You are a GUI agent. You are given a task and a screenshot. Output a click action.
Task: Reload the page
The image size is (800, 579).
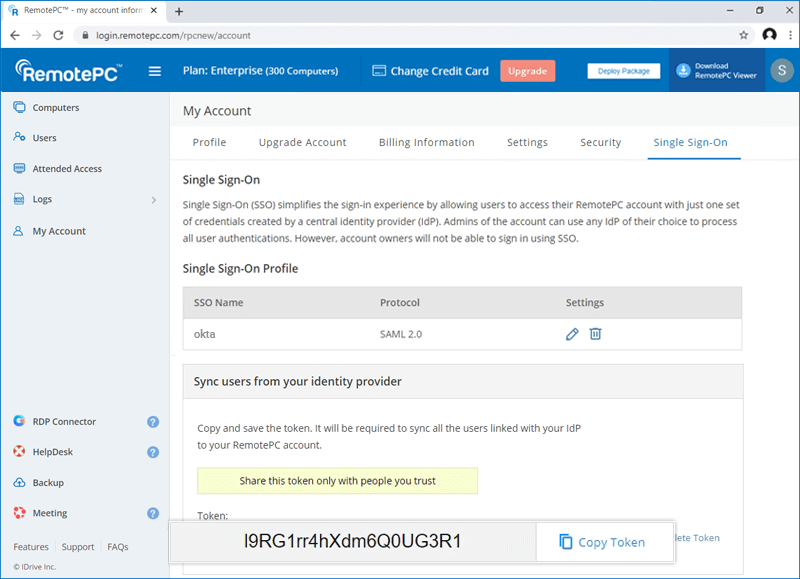point(58,35)
